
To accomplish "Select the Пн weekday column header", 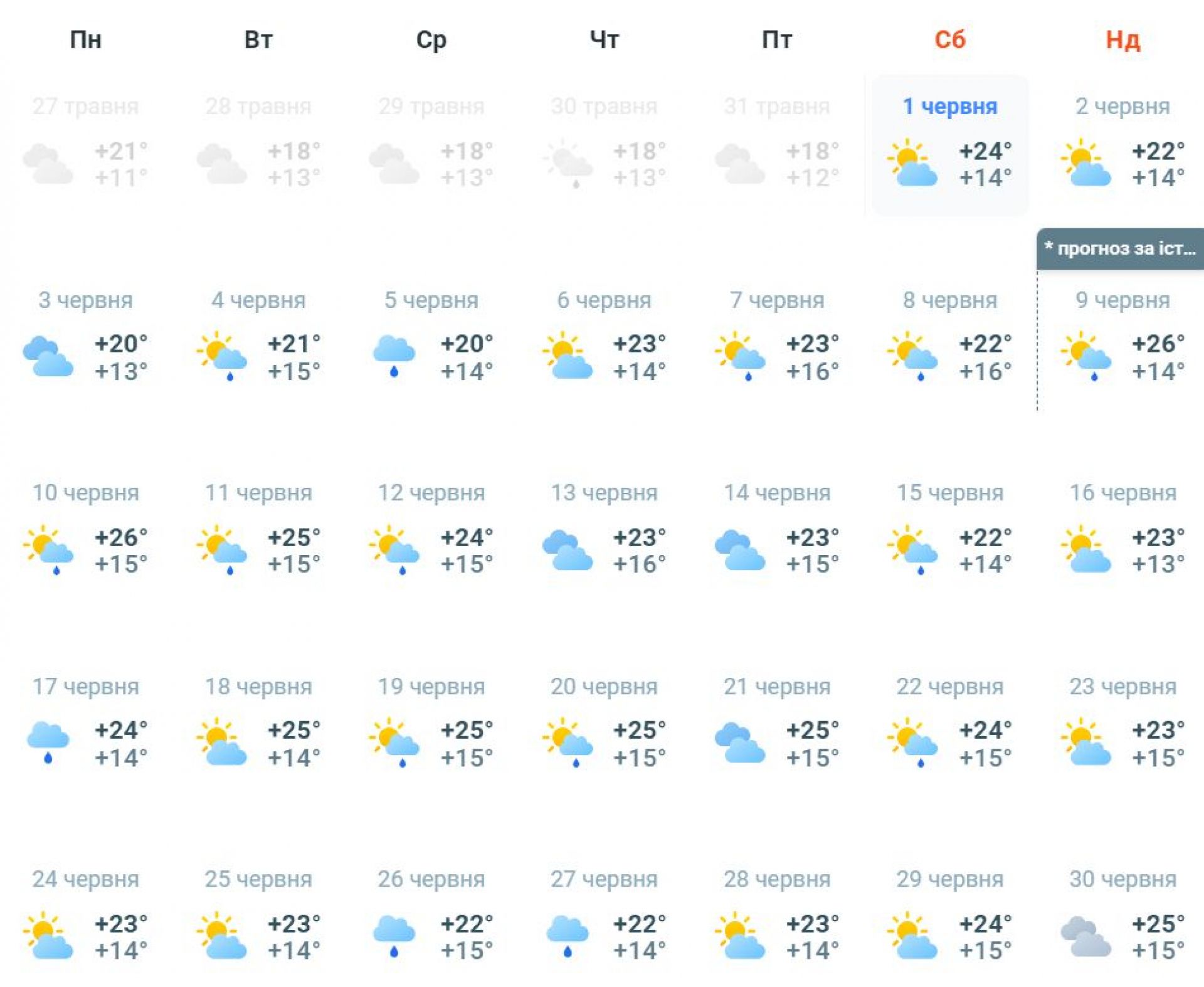I will click(86, 40).
